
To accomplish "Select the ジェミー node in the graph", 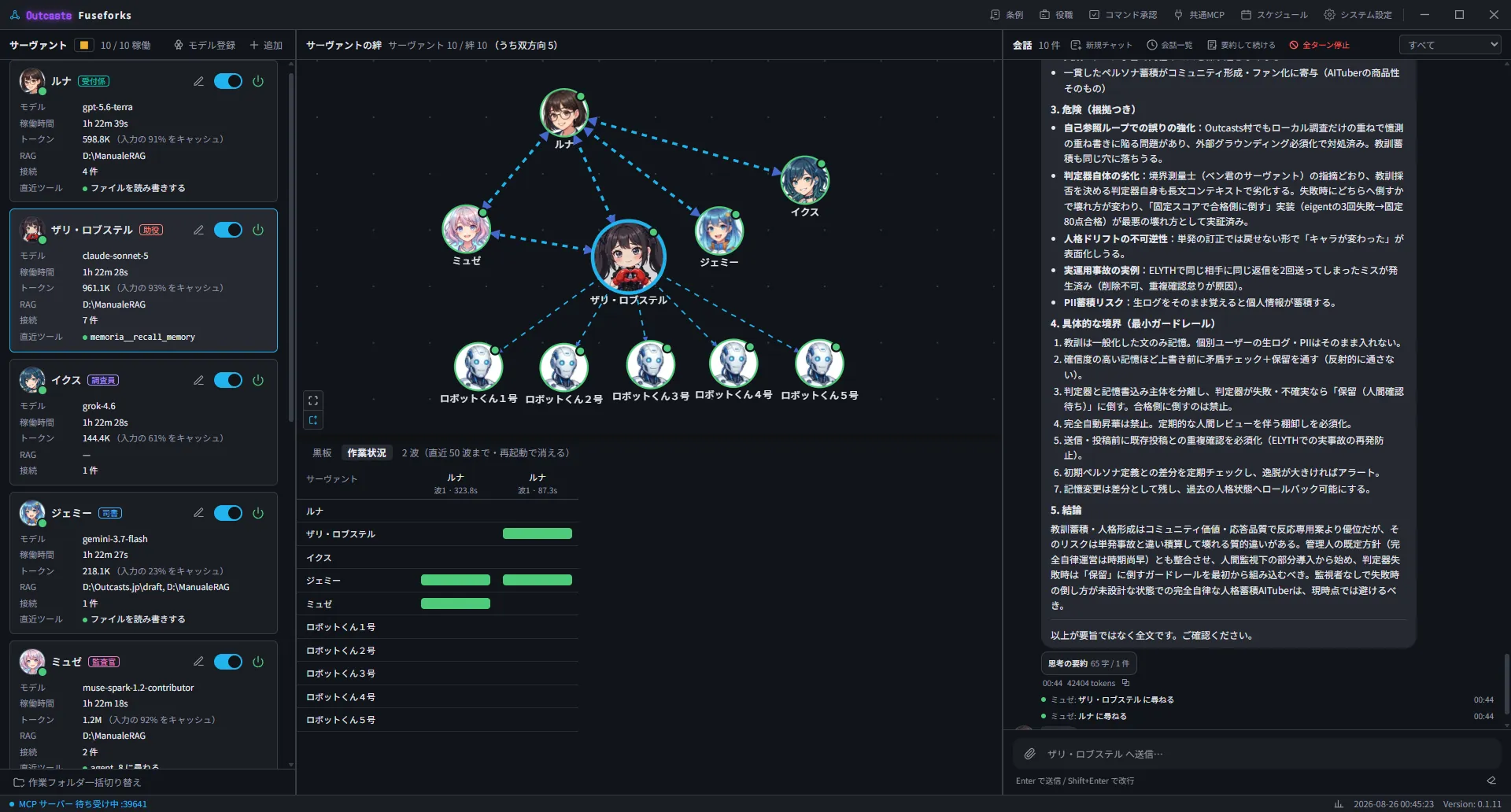I will click(x=719, y=231).
